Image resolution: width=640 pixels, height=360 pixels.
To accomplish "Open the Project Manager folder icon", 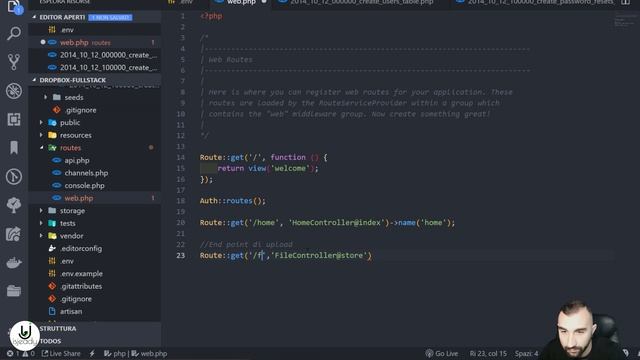I will point(14,291).
